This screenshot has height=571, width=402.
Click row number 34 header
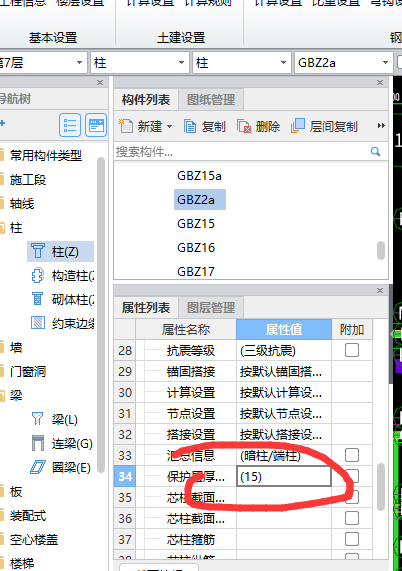pyautogui.click(x=125, y=476)
